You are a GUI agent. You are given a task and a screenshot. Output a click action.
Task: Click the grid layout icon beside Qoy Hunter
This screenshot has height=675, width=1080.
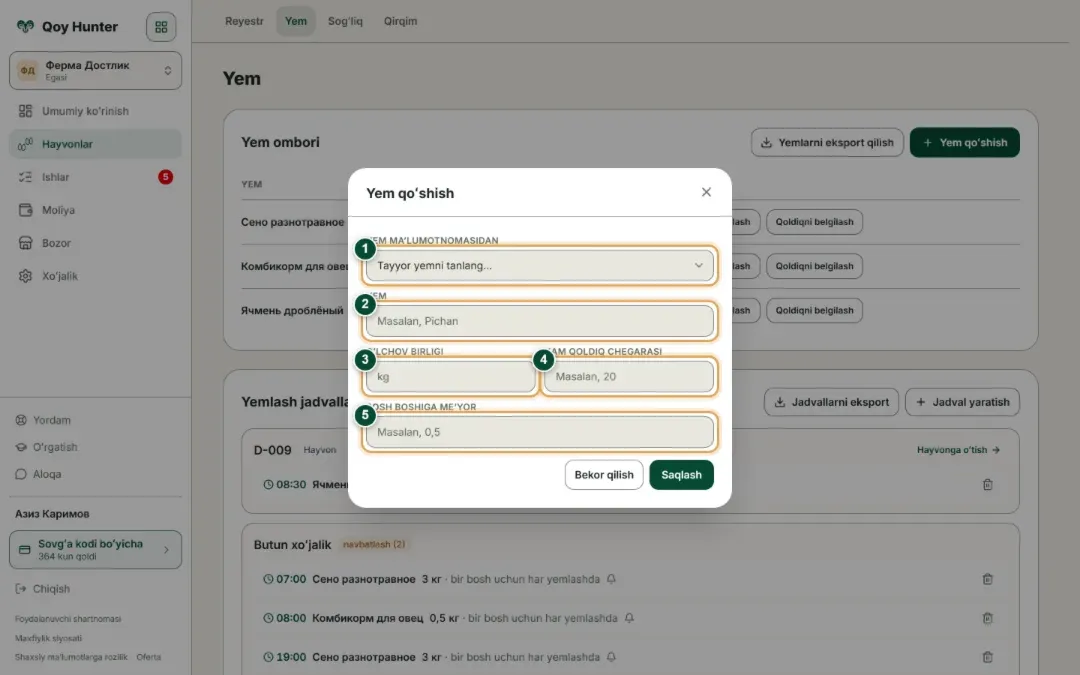pos(161,27)
